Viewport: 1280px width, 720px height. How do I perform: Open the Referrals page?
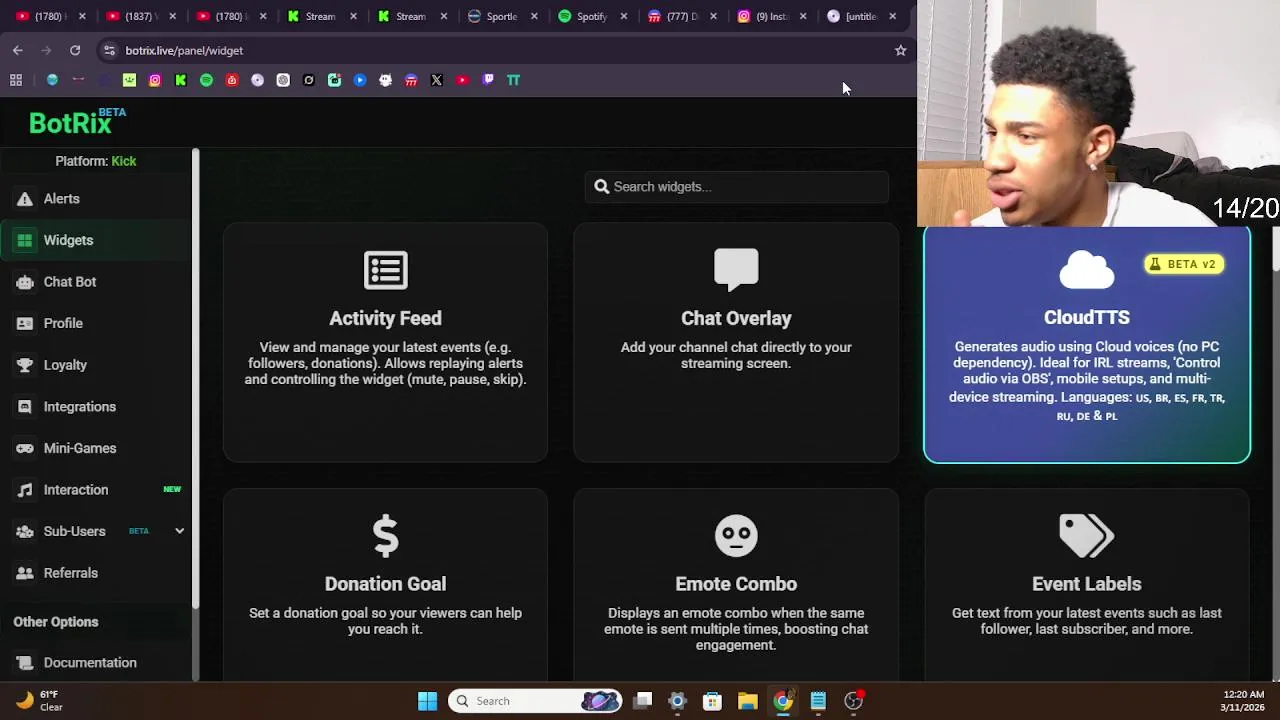97,573
